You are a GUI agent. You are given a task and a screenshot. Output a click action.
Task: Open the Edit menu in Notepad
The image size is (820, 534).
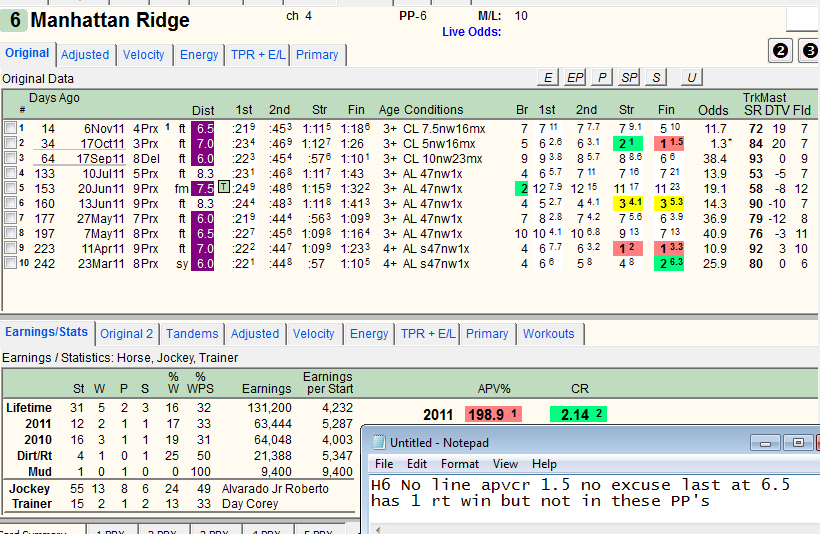(x=417, y=464)
